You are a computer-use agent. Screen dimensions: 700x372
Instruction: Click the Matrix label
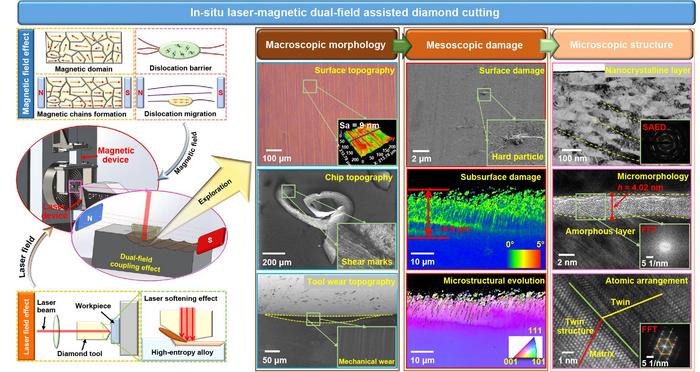601,353
